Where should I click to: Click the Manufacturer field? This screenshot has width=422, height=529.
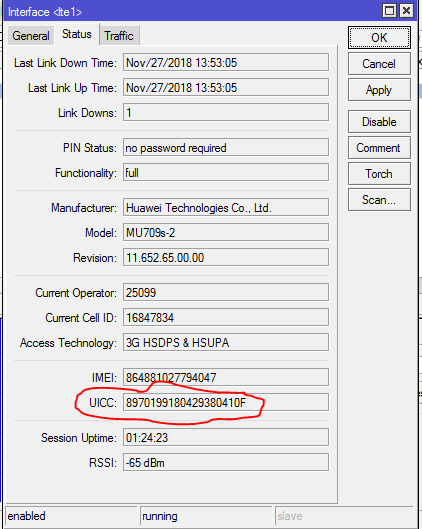tap(226, 207)
